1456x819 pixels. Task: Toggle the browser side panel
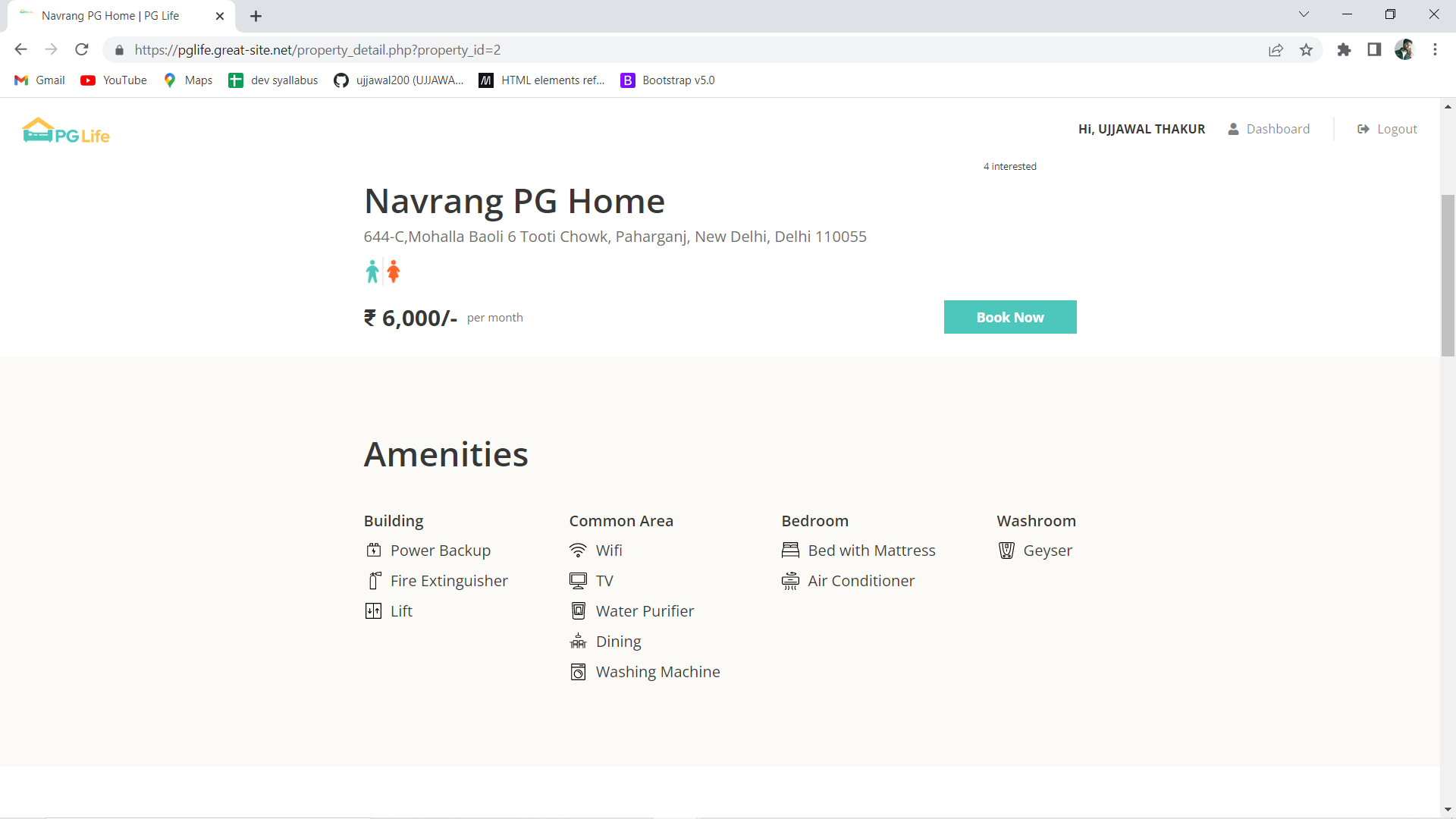1374,50
